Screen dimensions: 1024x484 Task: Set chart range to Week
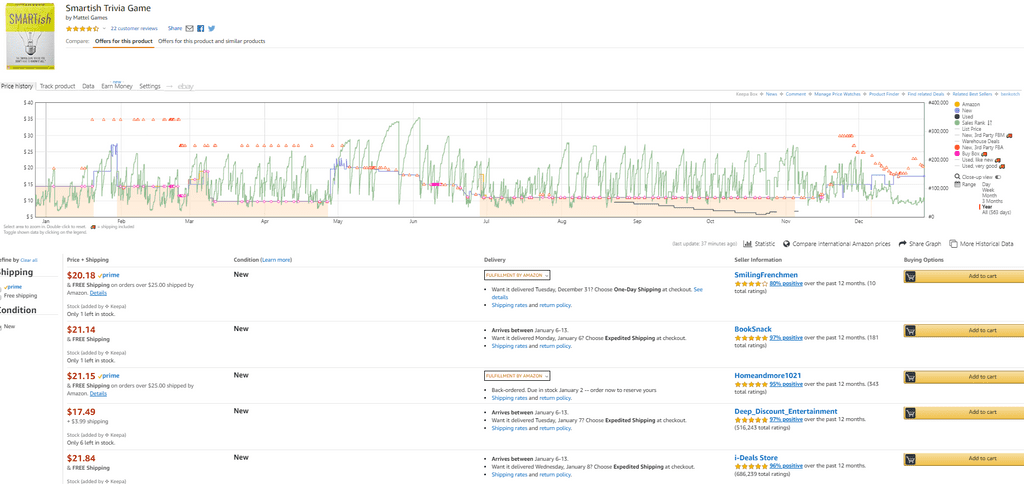987,190
